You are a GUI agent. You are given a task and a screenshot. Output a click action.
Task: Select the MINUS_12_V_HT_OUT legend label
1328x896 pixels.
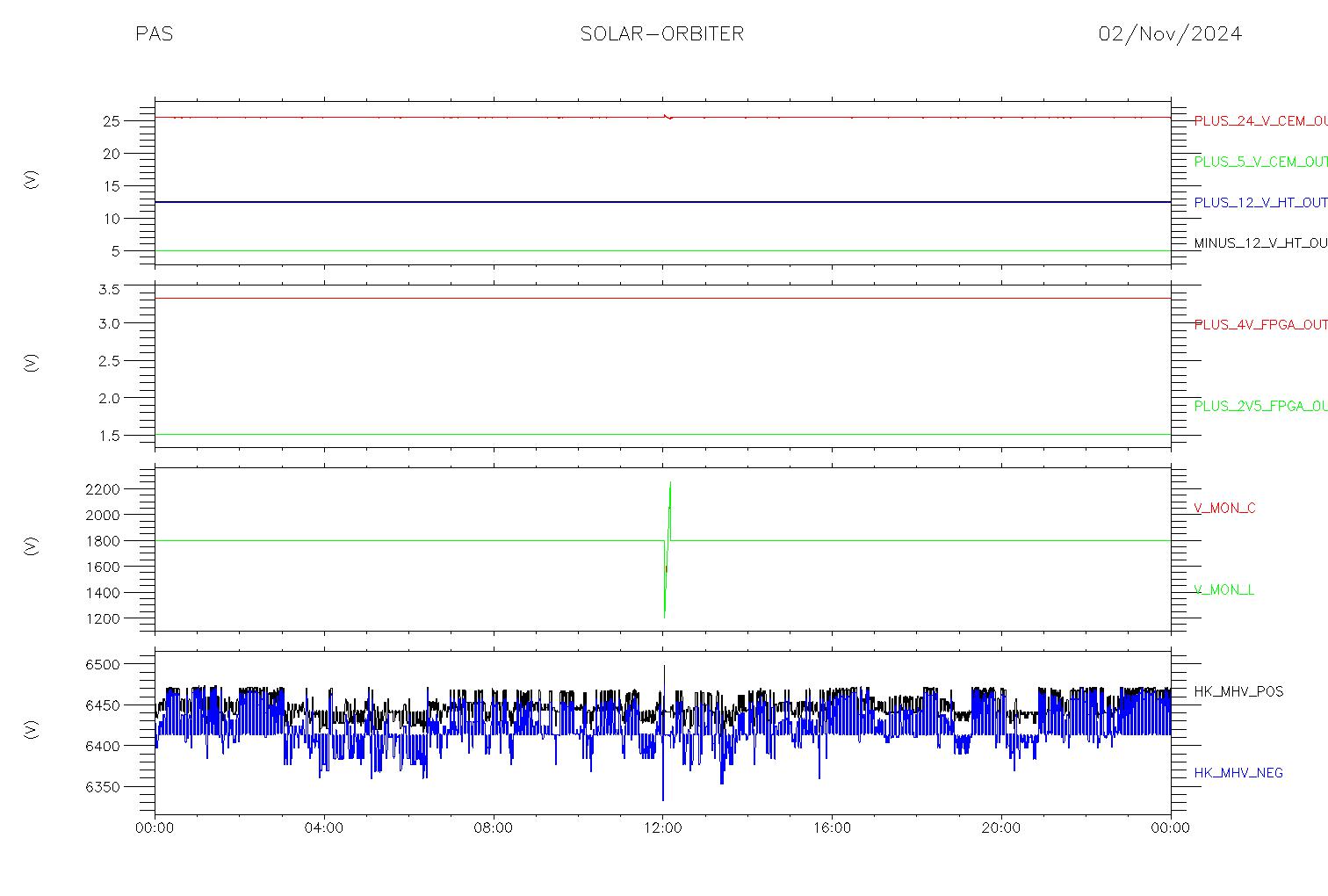pos(1260,243)
